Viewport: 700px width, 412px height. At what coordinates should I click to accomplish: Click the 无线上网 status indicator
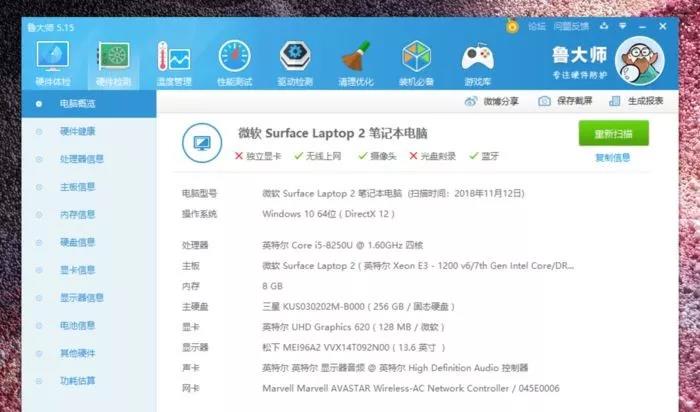point(318,156)
